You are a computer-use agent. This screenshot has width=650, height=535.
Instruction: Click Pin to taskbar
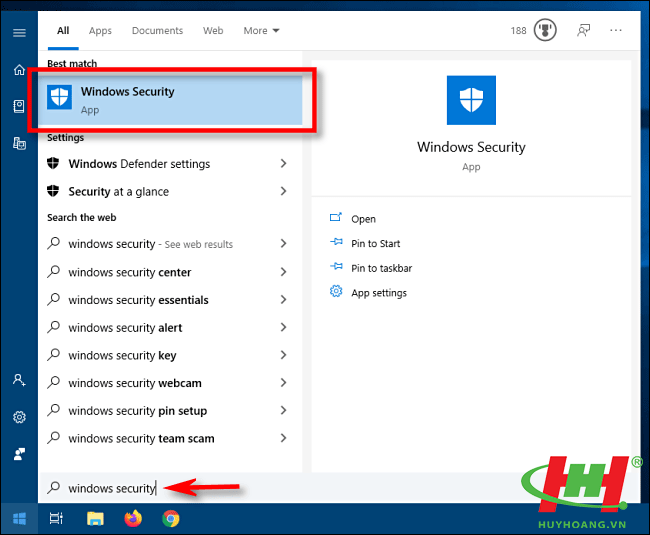coord(381,268)
